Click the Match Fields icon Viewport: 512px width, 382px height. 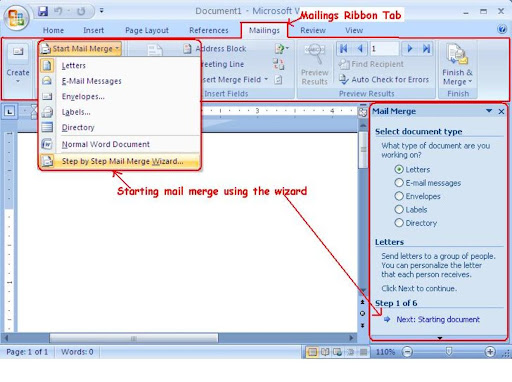[x=278, y=64]
